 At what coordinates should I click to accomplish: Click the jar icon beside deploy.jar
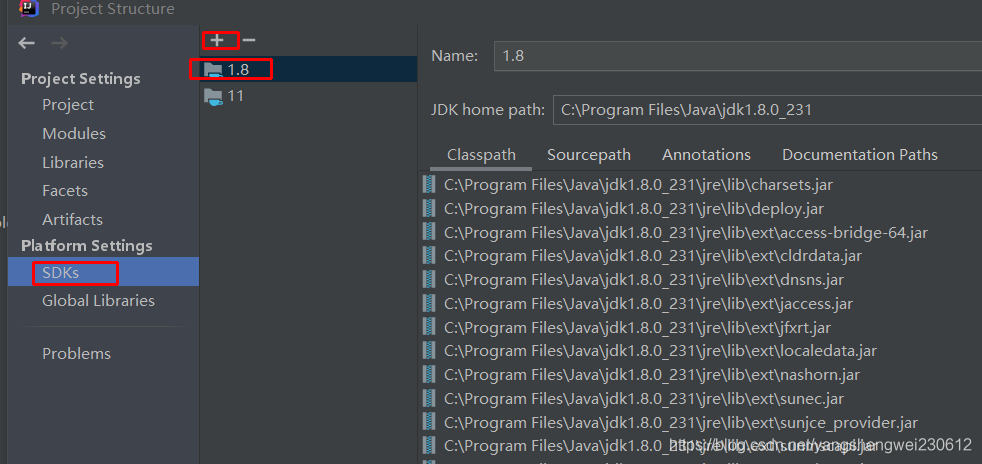429,208
